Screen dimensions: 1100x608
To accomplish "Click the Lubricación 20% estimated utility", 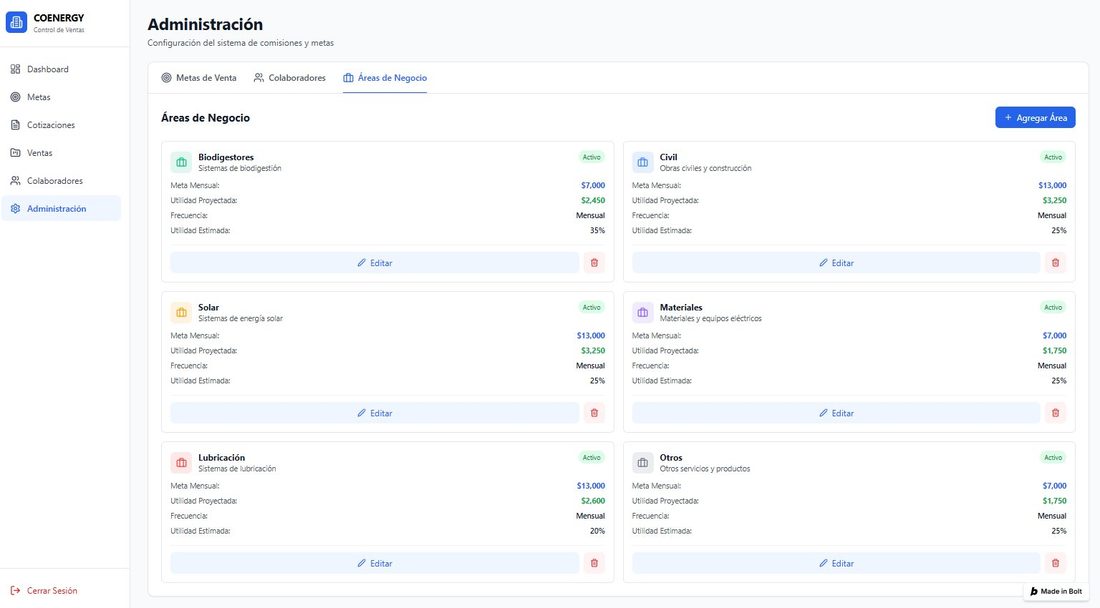I will click(x=597, y=531).
